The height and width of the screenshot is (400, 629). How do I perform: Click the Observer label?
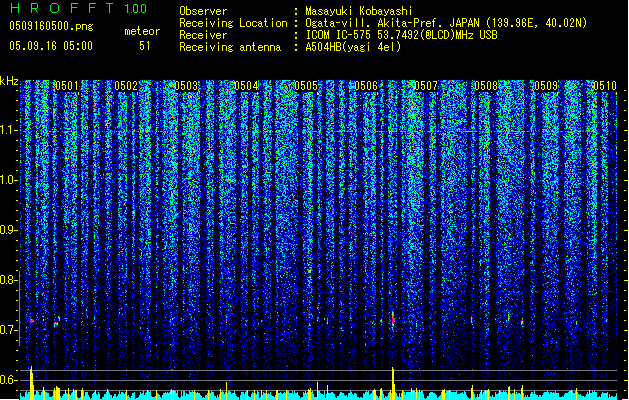[203, 11]
